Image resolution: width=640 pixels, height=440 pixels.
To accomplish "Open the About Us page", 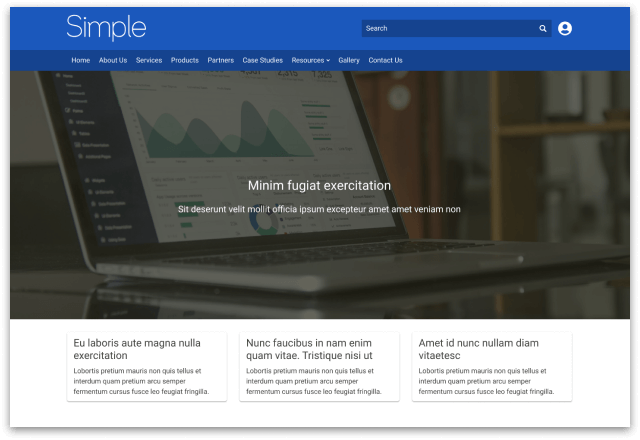I will click(x=113, y=60).
